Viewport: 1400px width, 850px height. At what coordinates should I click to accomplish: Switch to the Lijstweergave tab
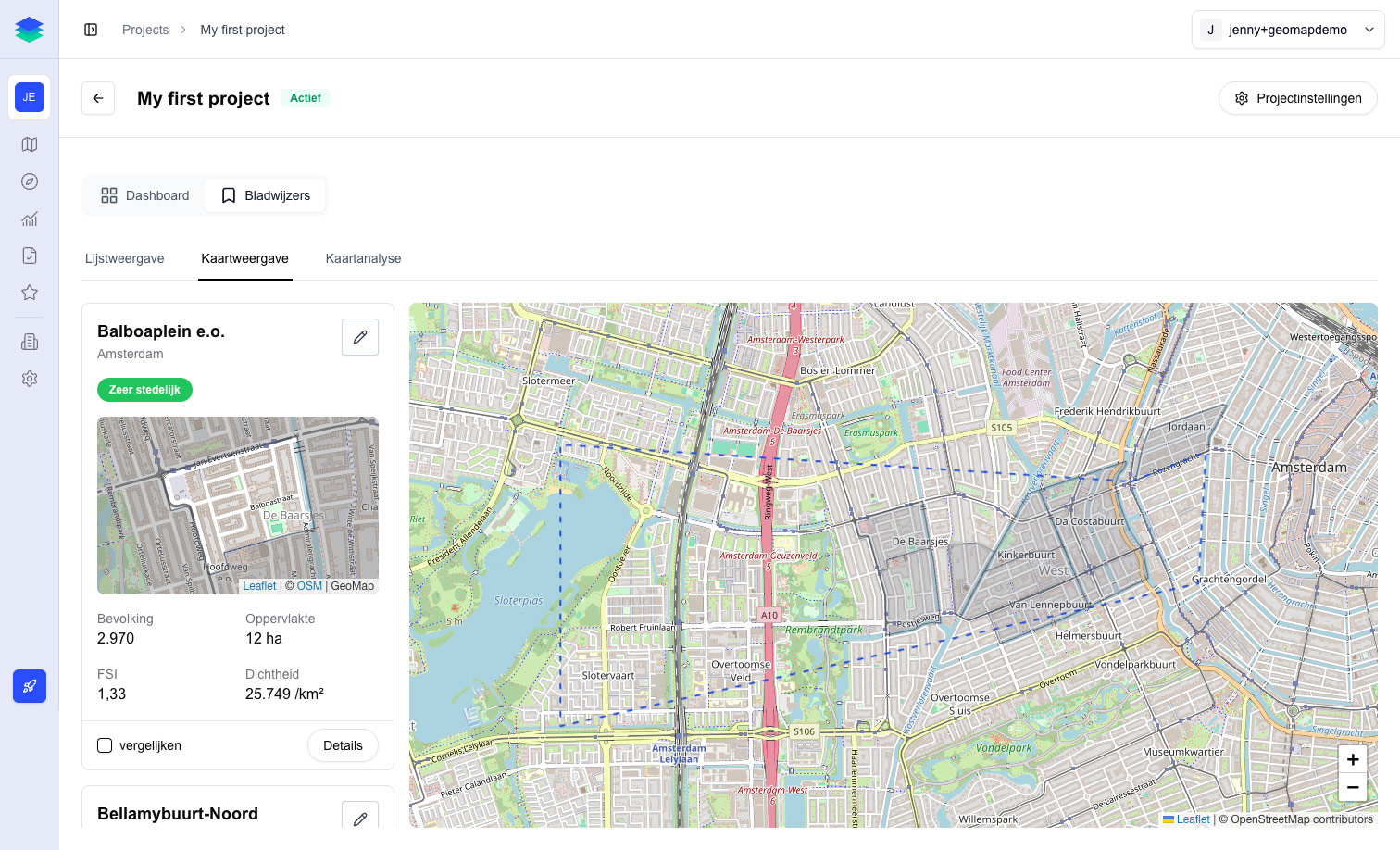coord(125,258)
